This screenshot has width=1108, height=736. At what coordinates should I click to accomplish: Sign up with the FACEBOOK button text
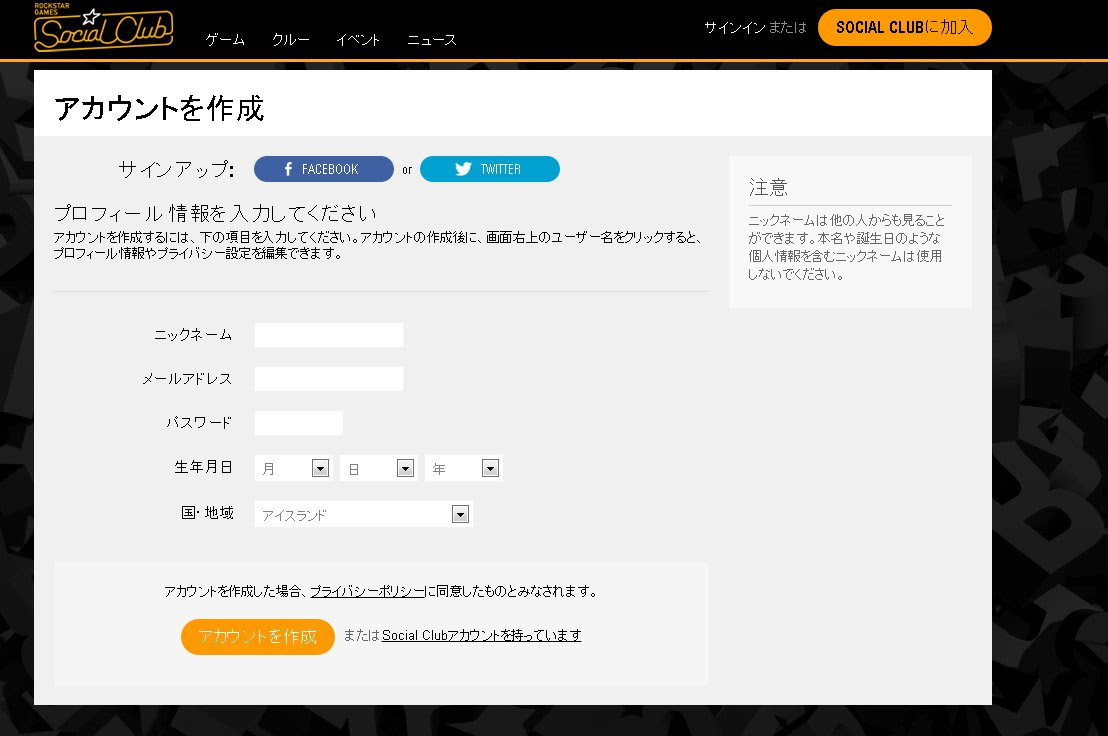[330, 170]
